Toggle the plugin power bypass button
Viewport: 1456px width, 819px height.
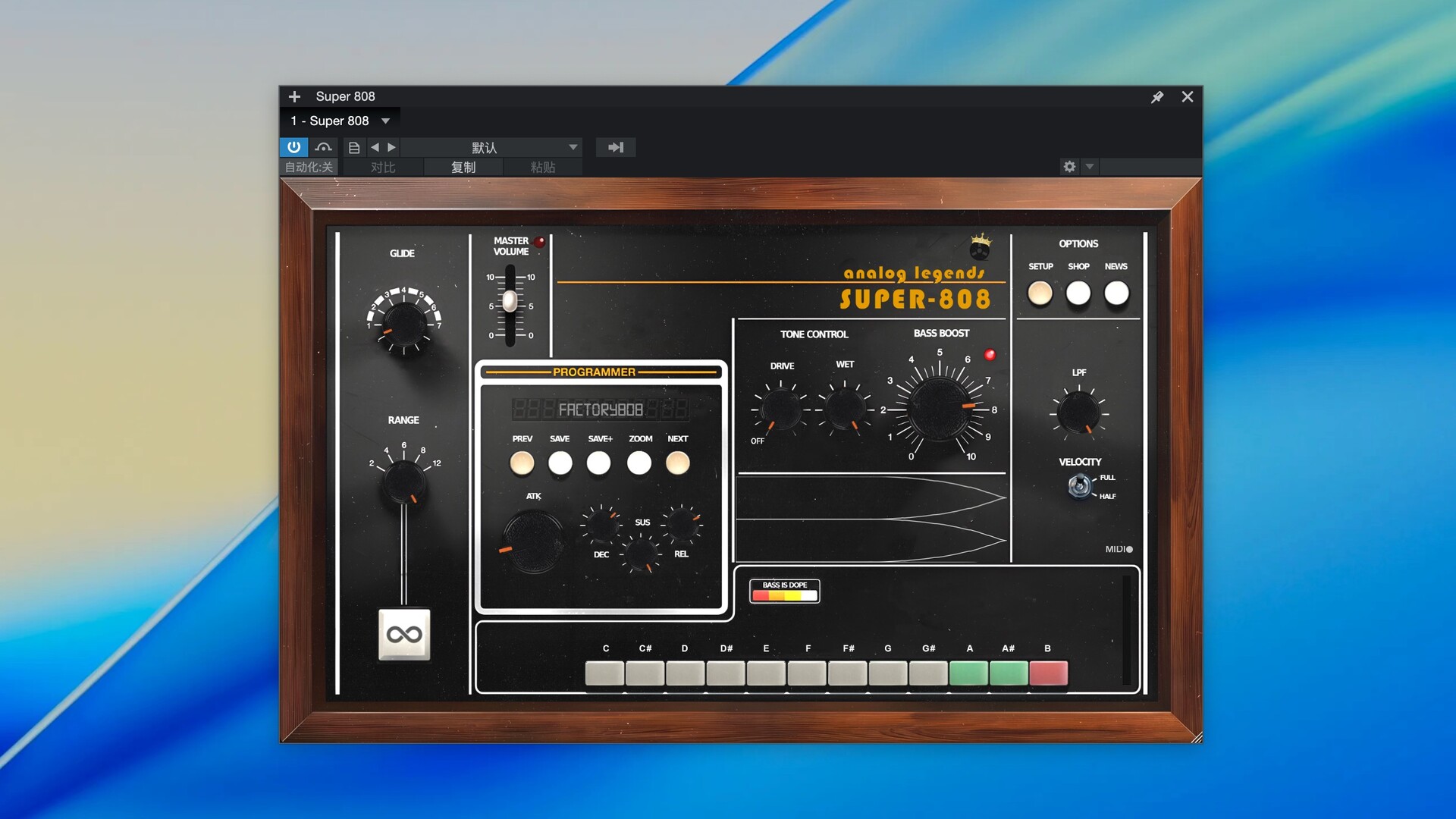pos(294,147)
